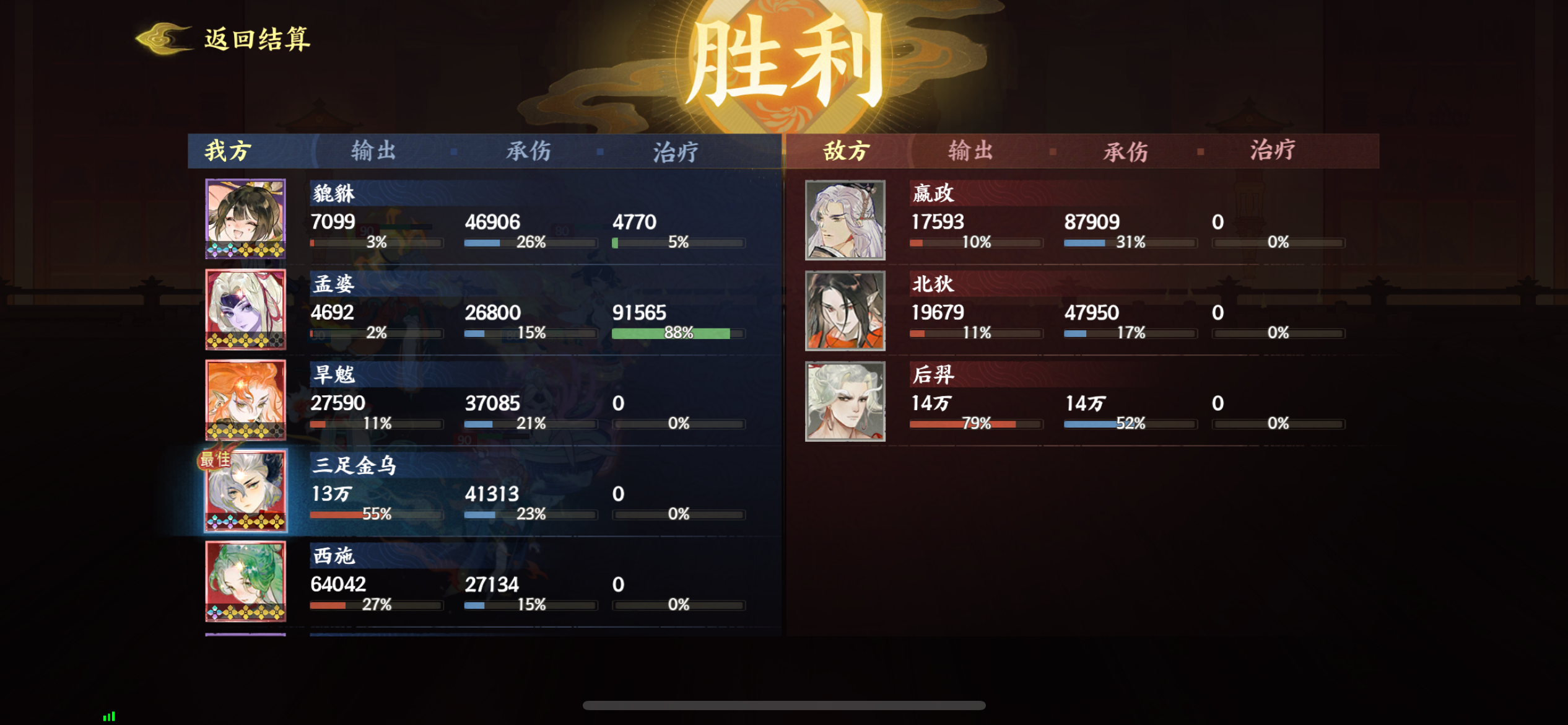Click the 胜利 victory banner
This screenshot has width=1568, height=725.
(x=785, y=62)
